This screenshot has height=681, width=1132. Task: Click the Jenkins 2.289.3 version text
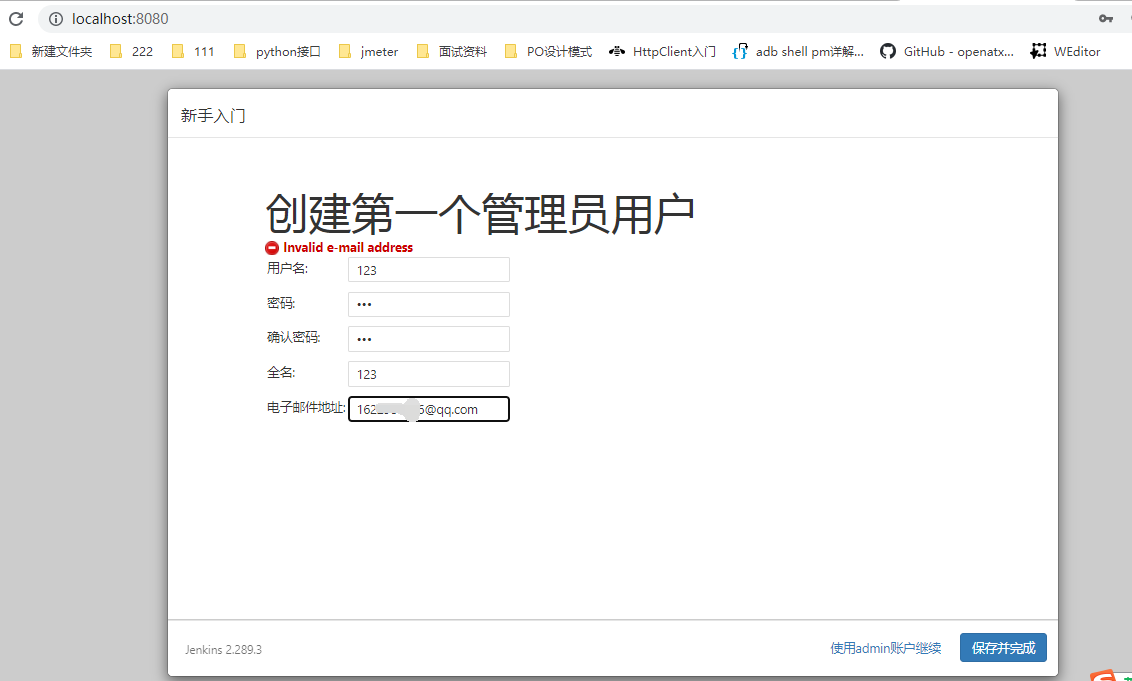coord(223,649)
